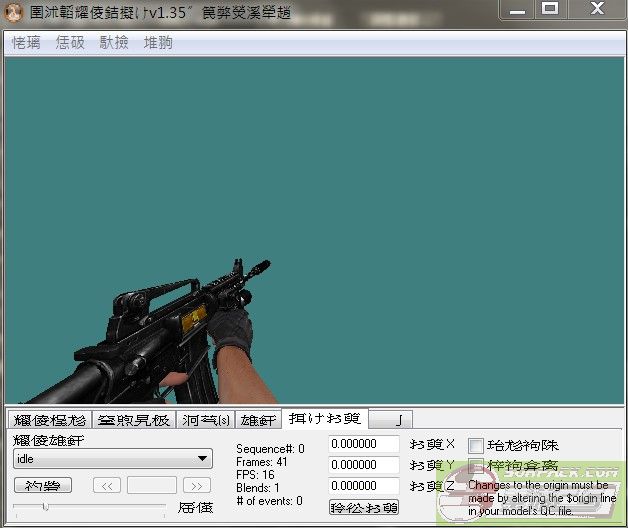Step to previous frame with << button
Screen dimensions: 628x528
pyautogui.click(x=106, y=485)
